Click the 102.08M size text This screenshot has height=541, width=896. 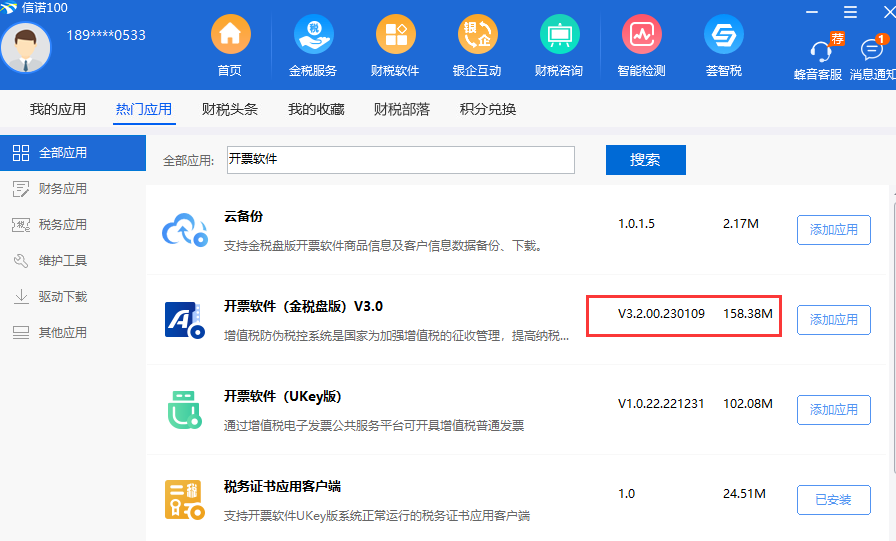[x=748, y=404]
